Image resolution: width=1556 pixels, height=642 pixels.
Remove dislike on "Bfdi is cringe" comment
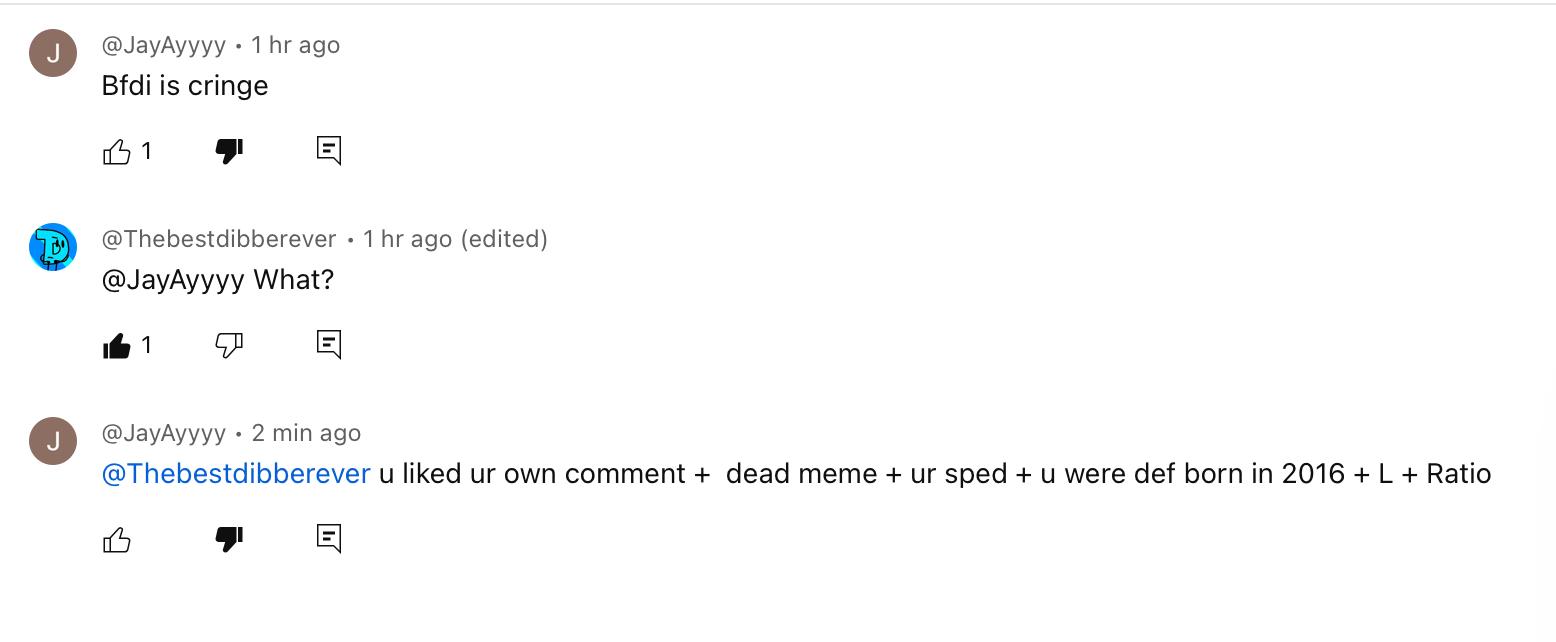229,151
